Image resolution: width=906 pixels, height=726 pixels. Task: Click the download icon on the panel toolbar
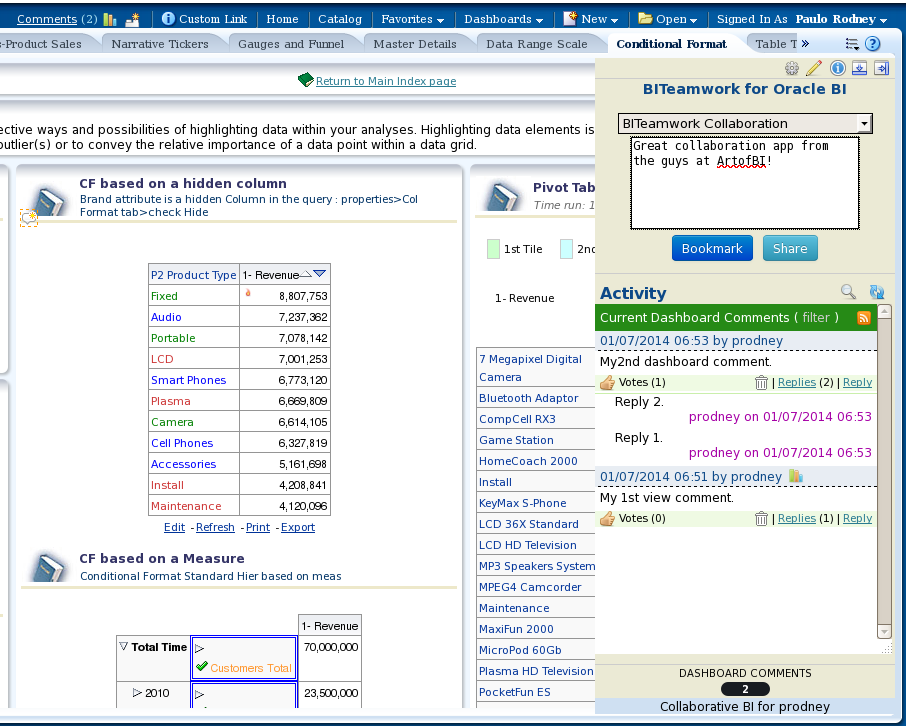[862, 68]
